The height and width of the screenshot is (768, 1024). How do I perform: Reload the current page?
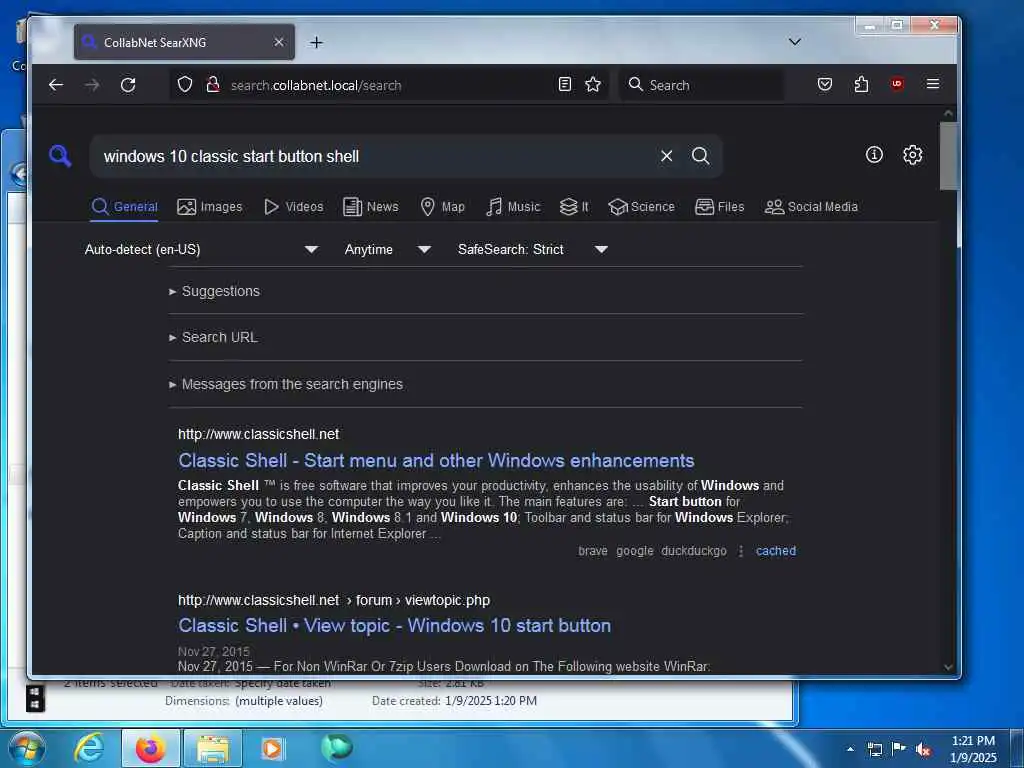pos(128,84)
